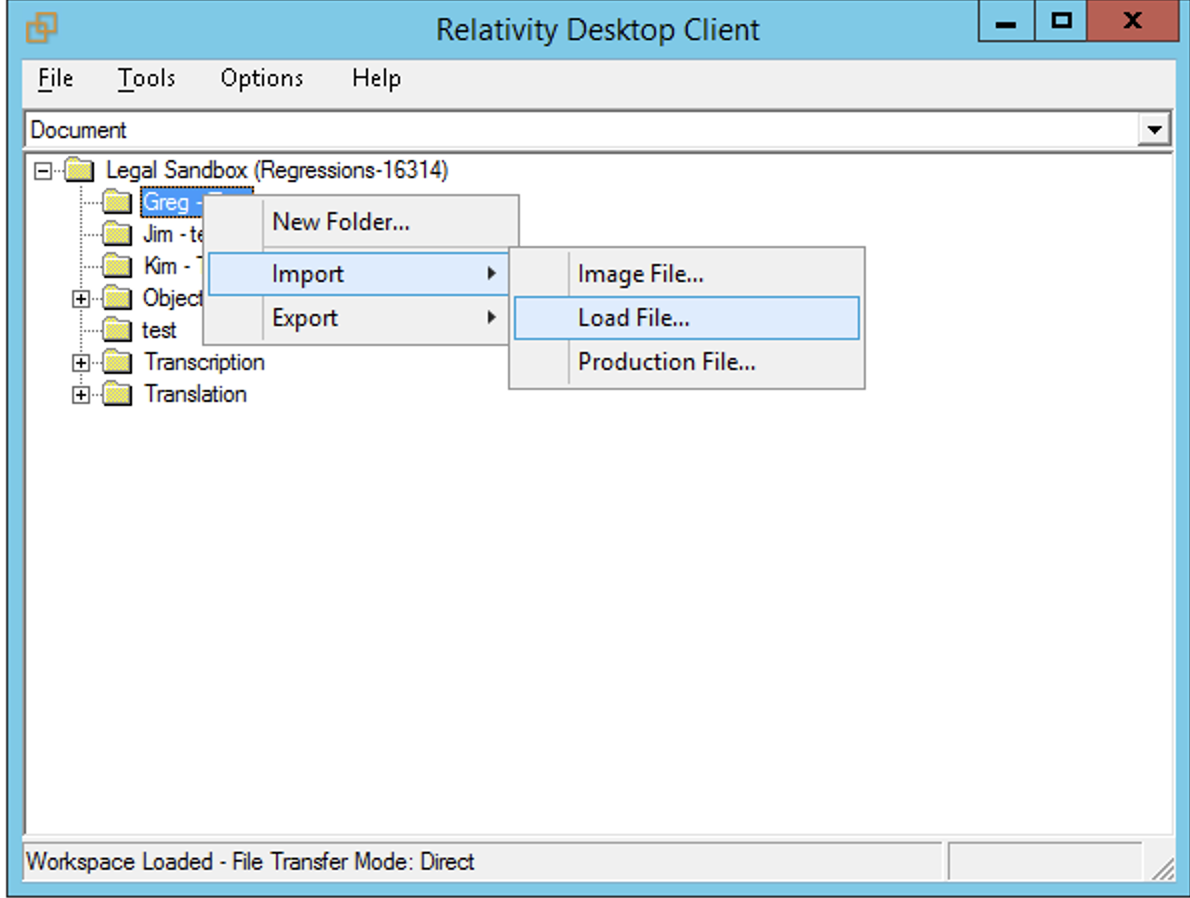Select Load File from the Import submenu
Screen dimensions: 1190x898
click(632, 317)
